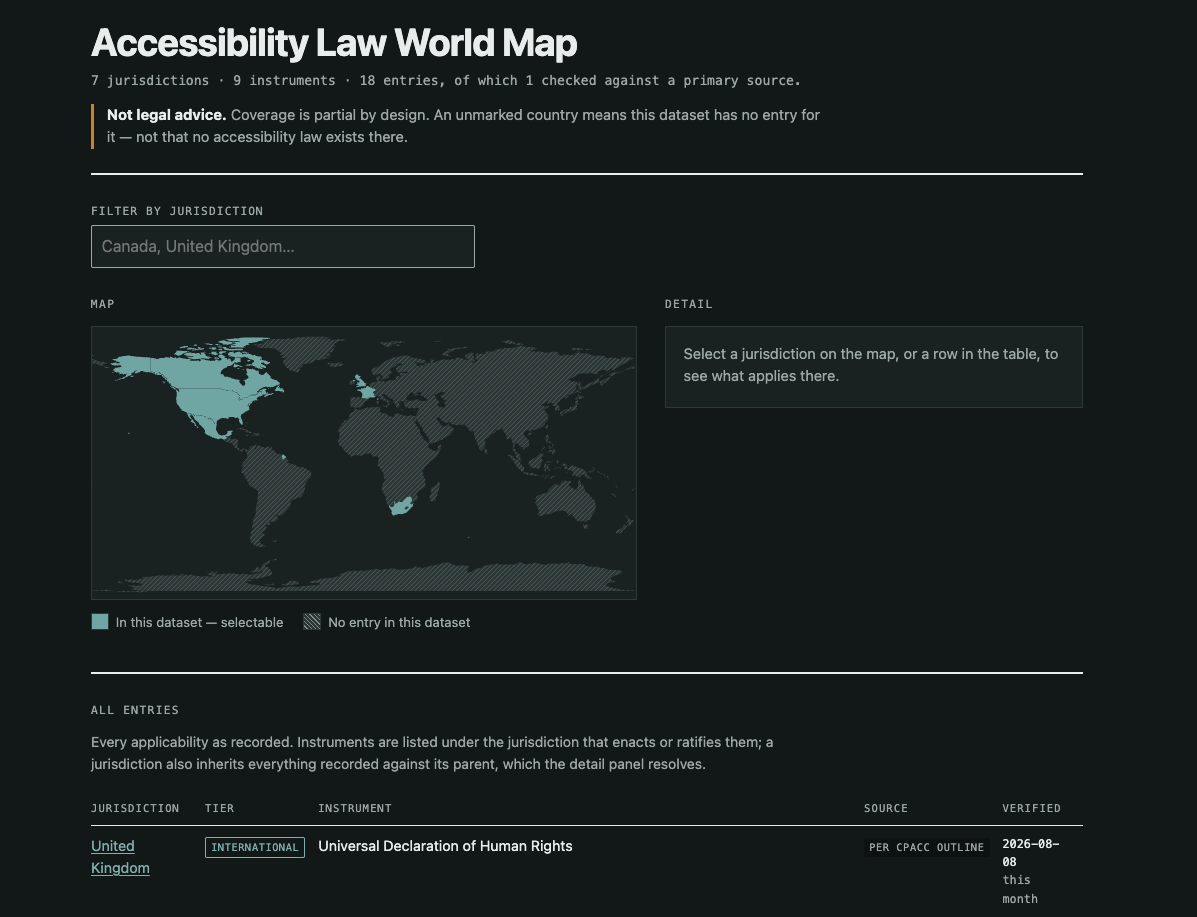Click the TIER column header
Viewport: 1197px width, 917px height.
pos(219,808)
